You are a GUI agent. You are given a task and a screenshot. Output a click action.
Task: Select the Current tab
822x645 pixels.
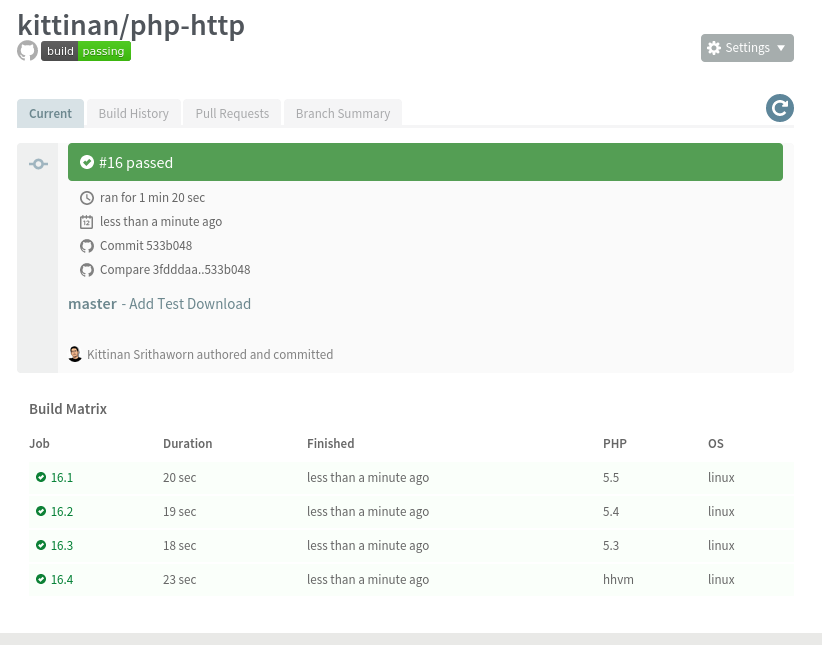[x=50, y=113]
